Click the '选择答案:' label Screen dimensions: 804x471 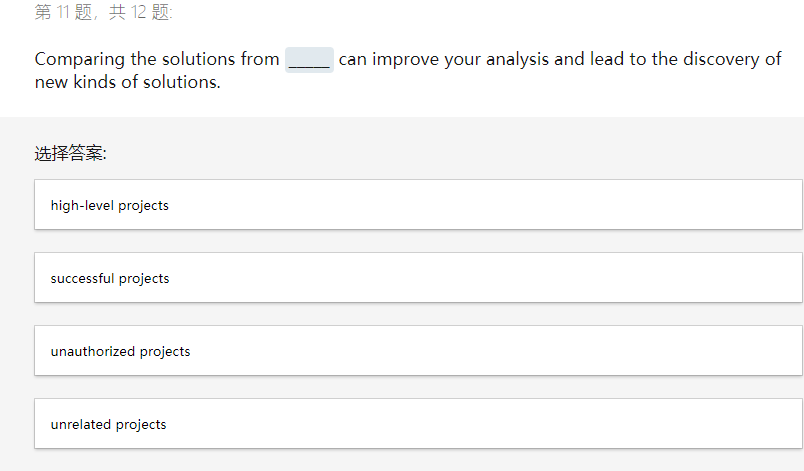tap(70, 153)
